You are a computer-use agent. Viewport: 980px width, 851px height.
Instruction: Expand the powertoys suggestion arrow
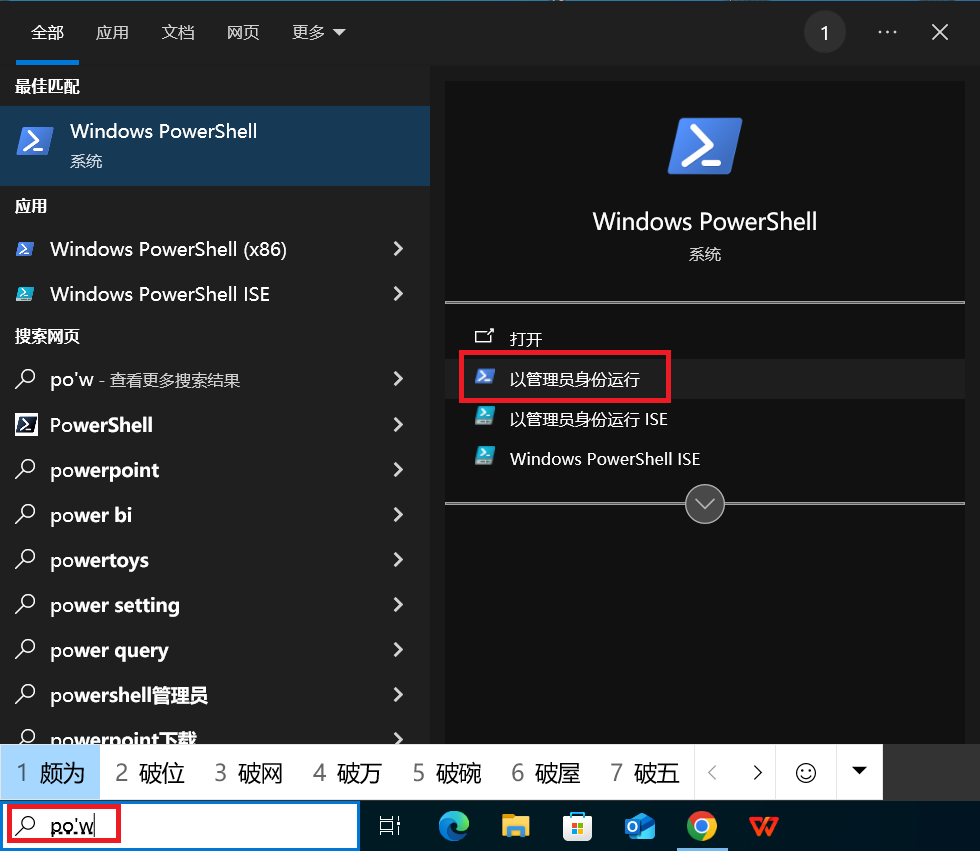pos(398,560)
